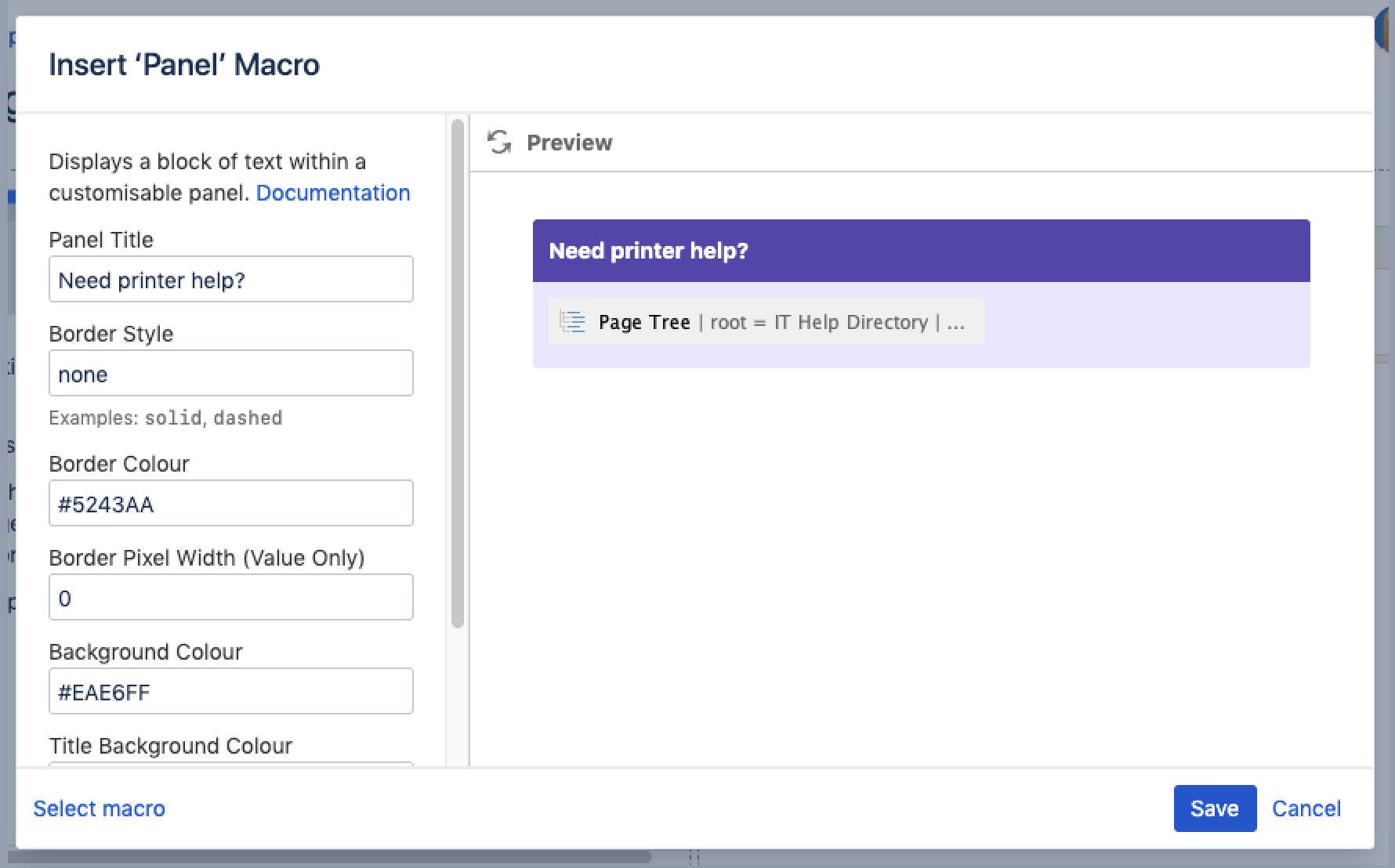Click the Preview heading label
Image resolution: width=1395 pixels, height=868 pixels.
click(x=569, y=143)
